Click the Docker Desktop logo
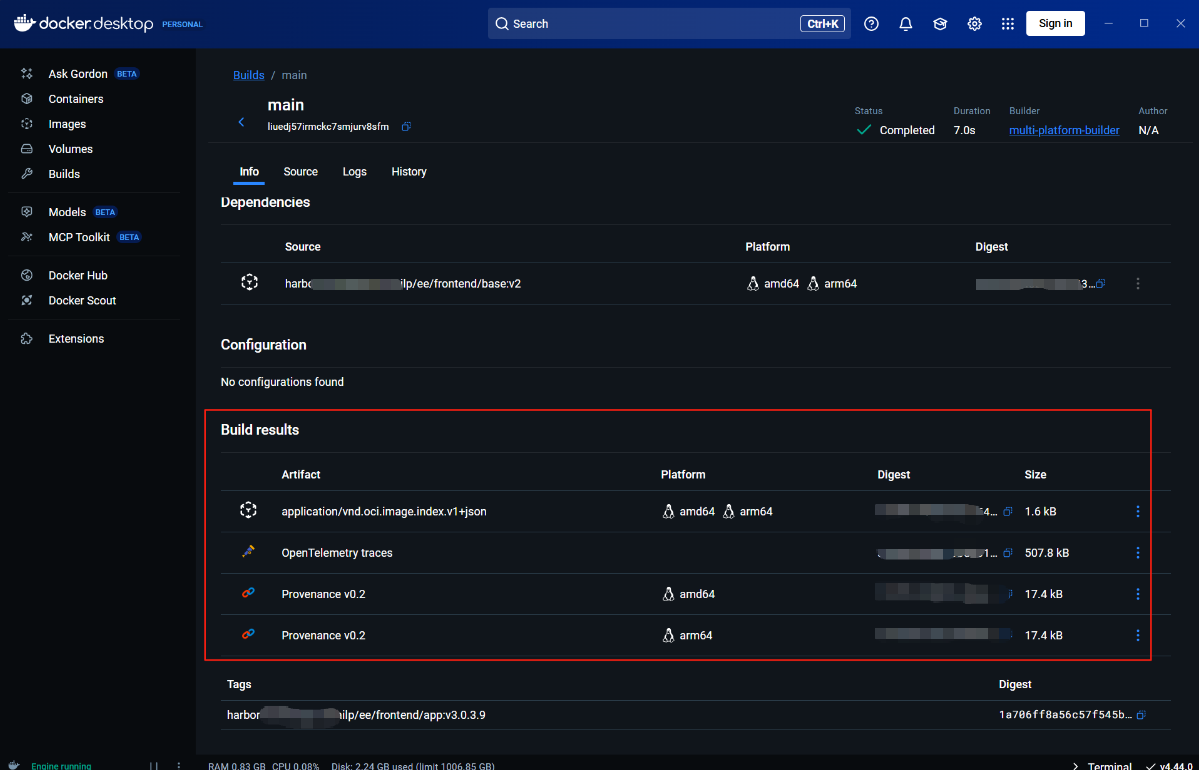This screenshot has width=1199, height=770. (x=84, y=24)
